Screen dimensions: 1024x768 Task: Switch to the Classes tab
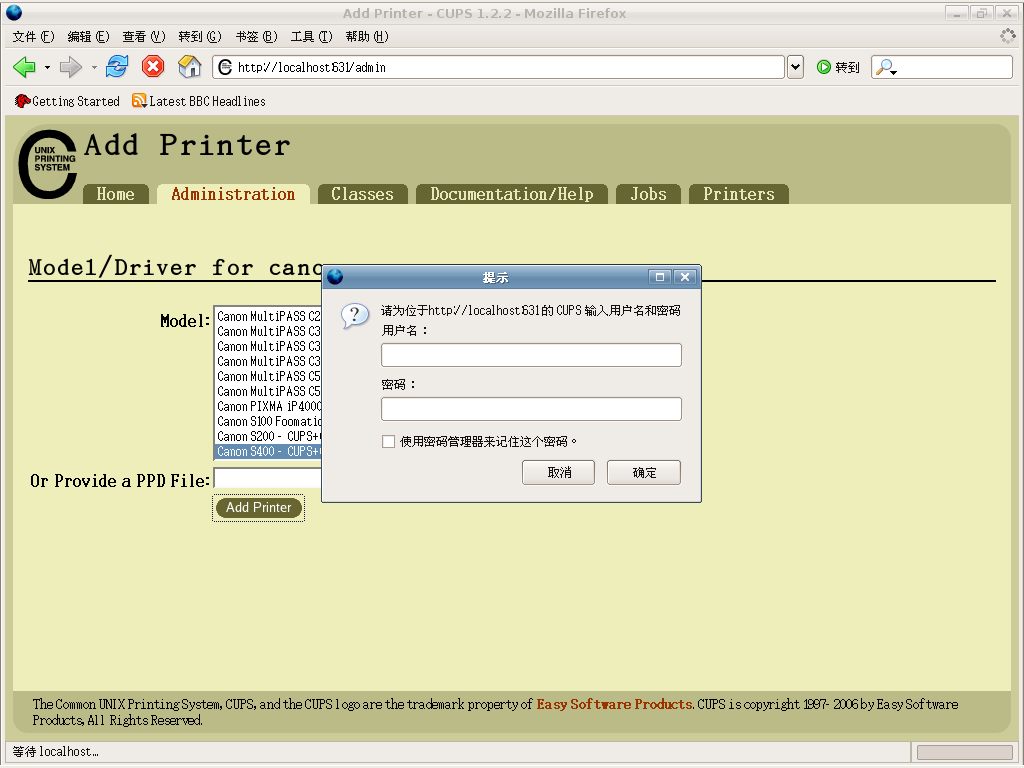coord(362,194)
